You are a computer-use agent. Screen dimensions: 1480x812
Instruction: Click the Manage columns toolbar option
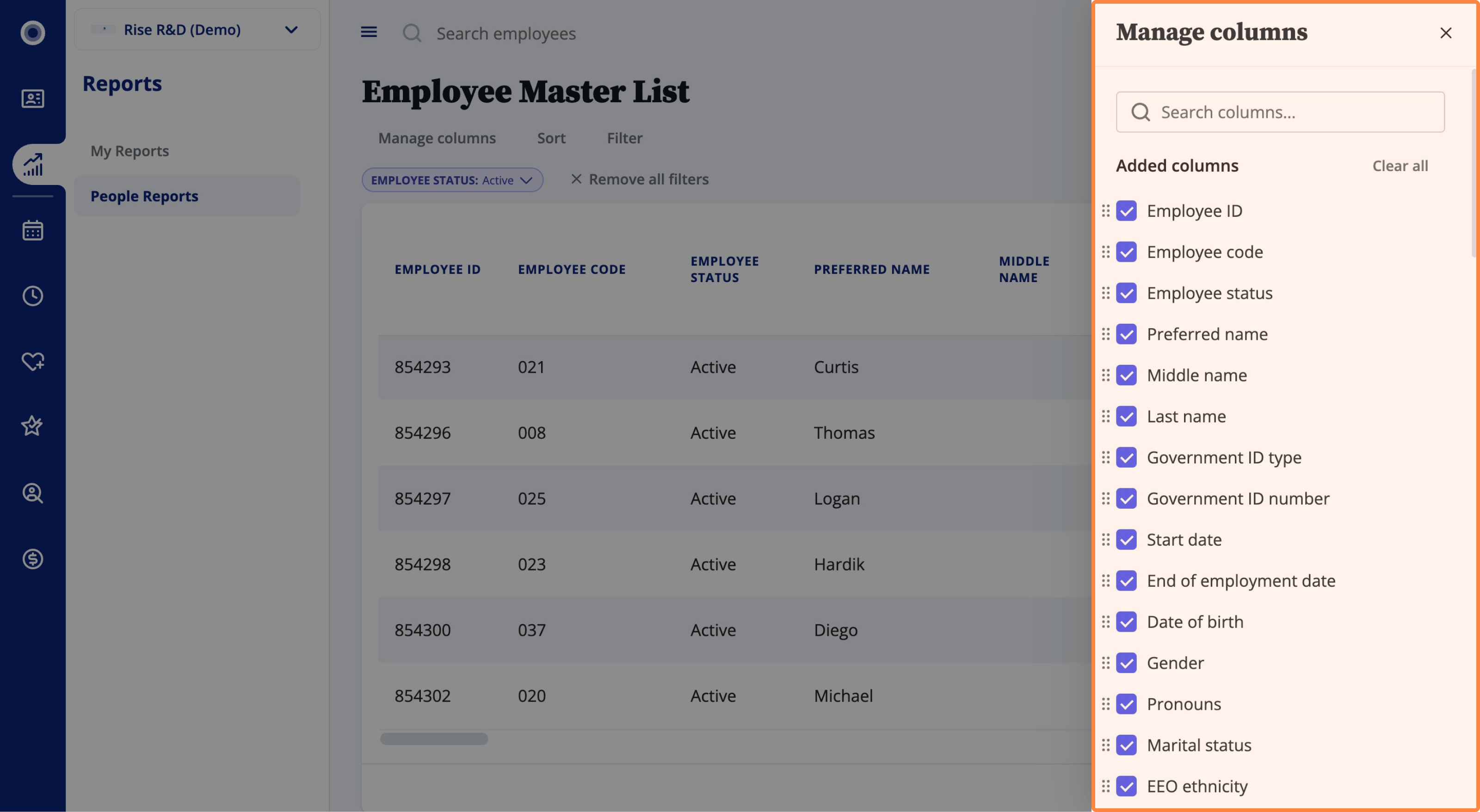[x=437, y=138]
